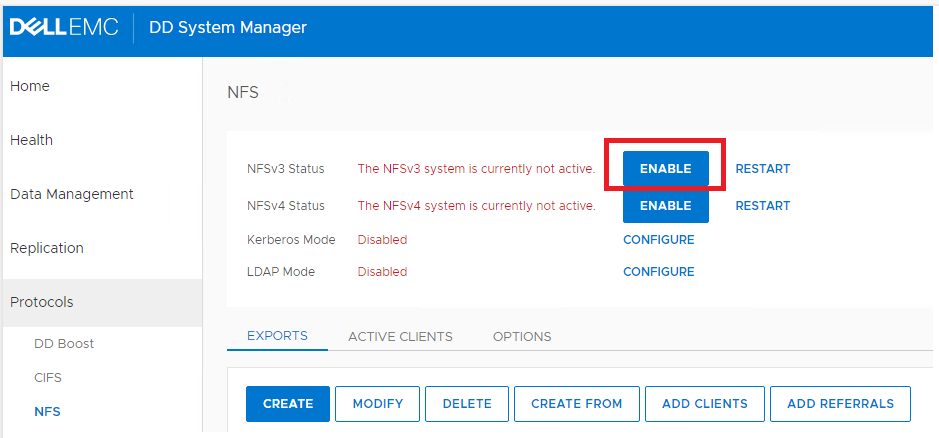Open CIFS protocol page

[x=48, y=378]
